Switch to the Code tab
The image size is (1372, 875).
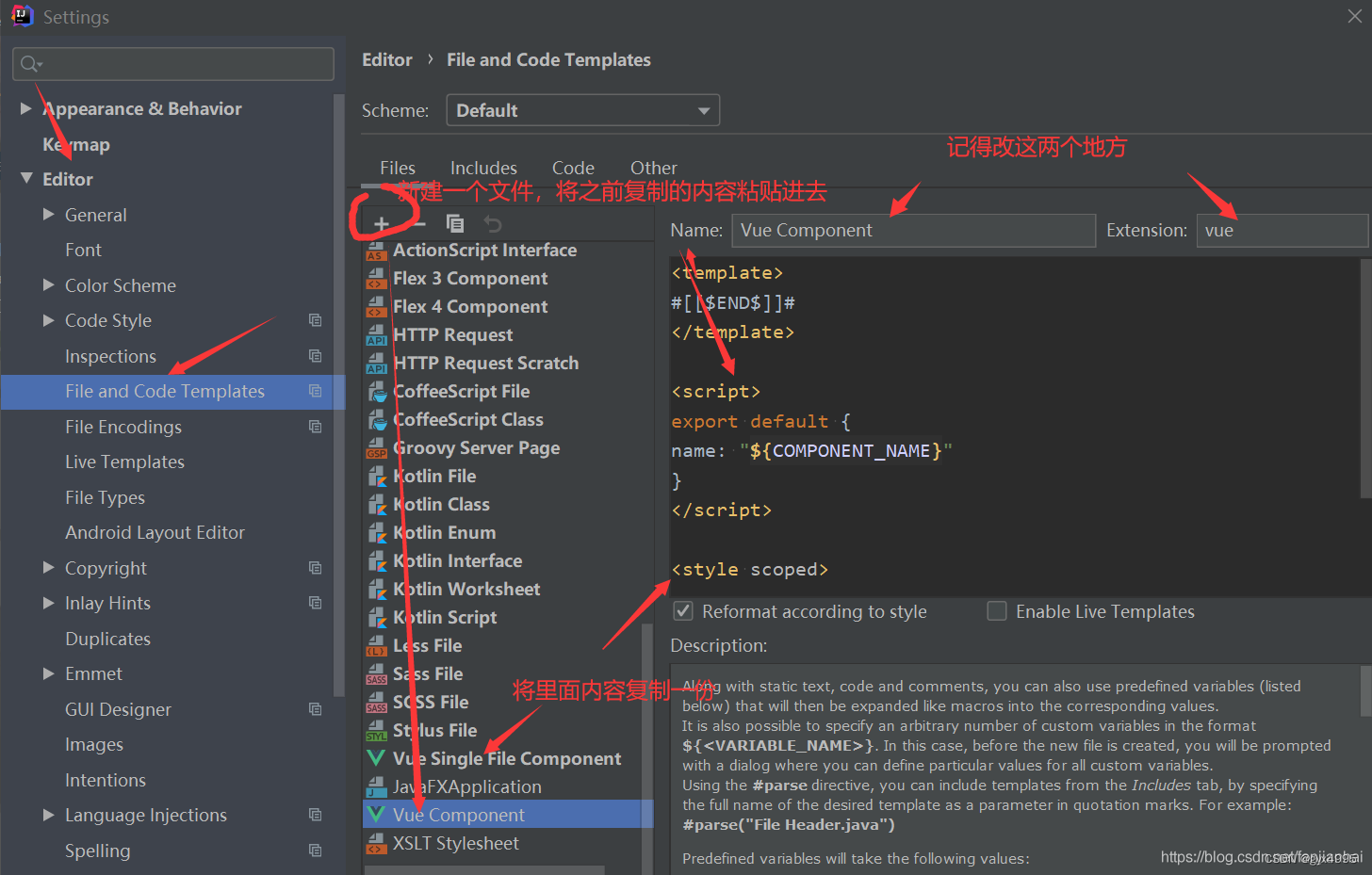pyautogui.click(x=573, y=168)
